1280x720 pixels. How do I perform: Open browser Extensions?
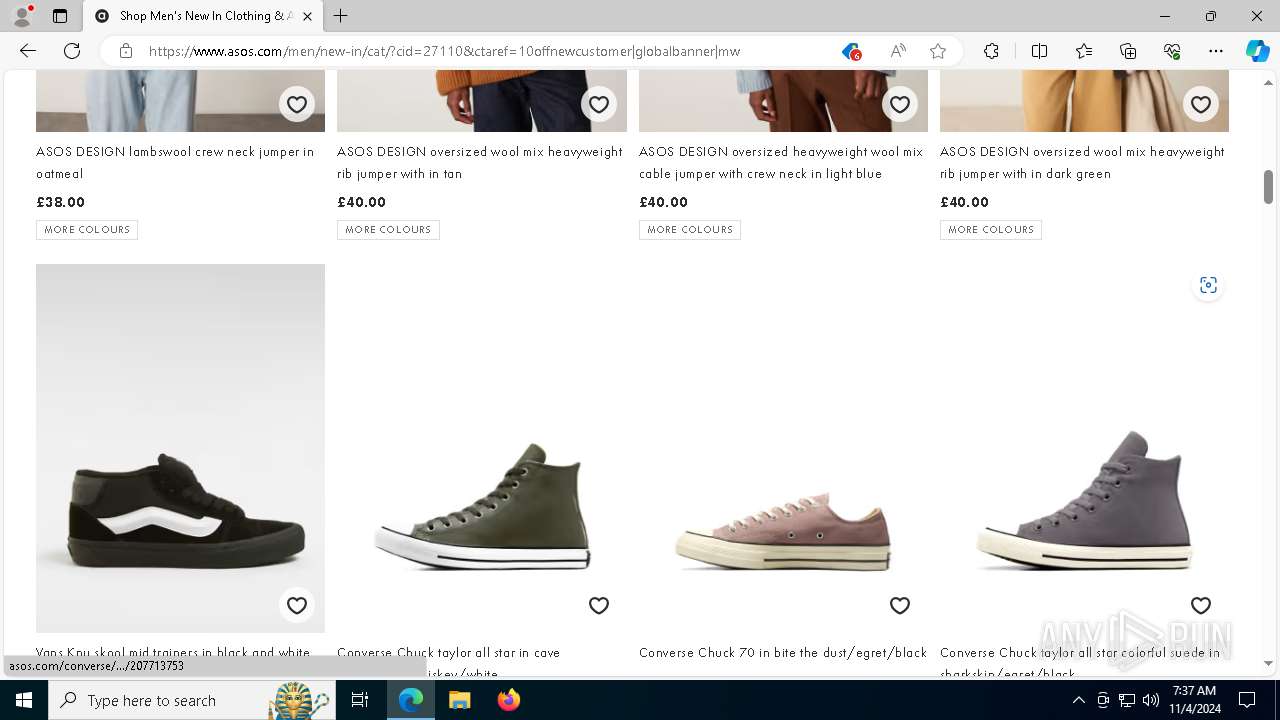click(x=991, y=51)
